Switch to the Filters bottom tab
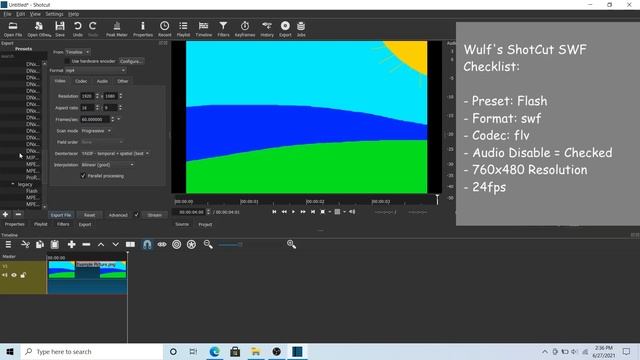640x360 pixels. coord(63,224)
